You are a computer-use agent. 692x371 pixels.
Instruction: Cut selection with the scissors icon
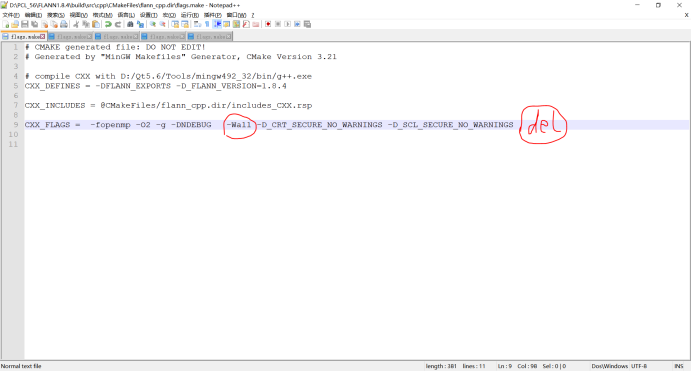pos(76,24)
